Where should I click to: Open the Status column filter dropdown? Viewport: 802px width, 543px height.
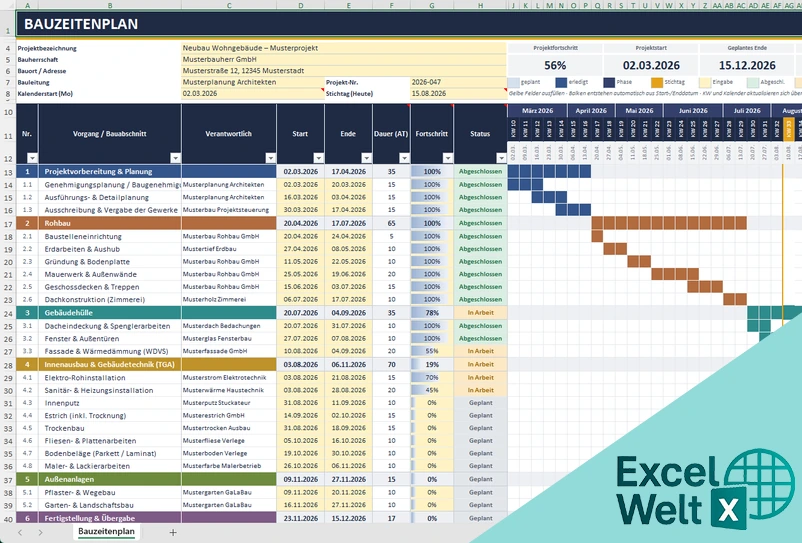tap(501, 158)
